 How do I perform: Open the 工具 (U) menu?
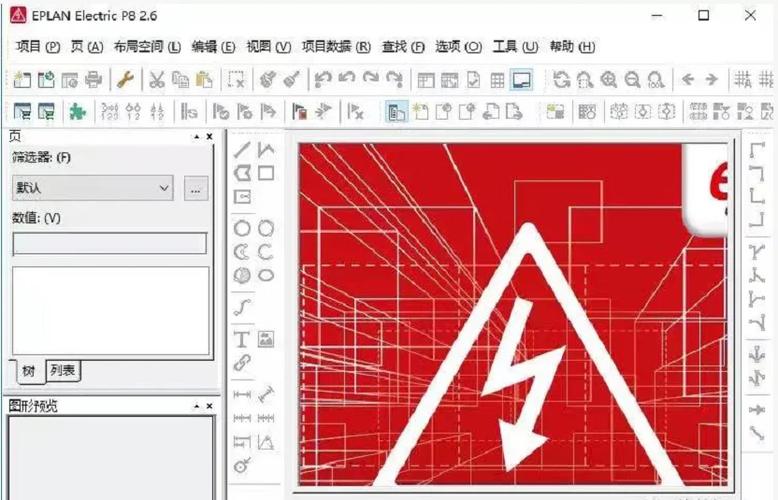point(515,47)
